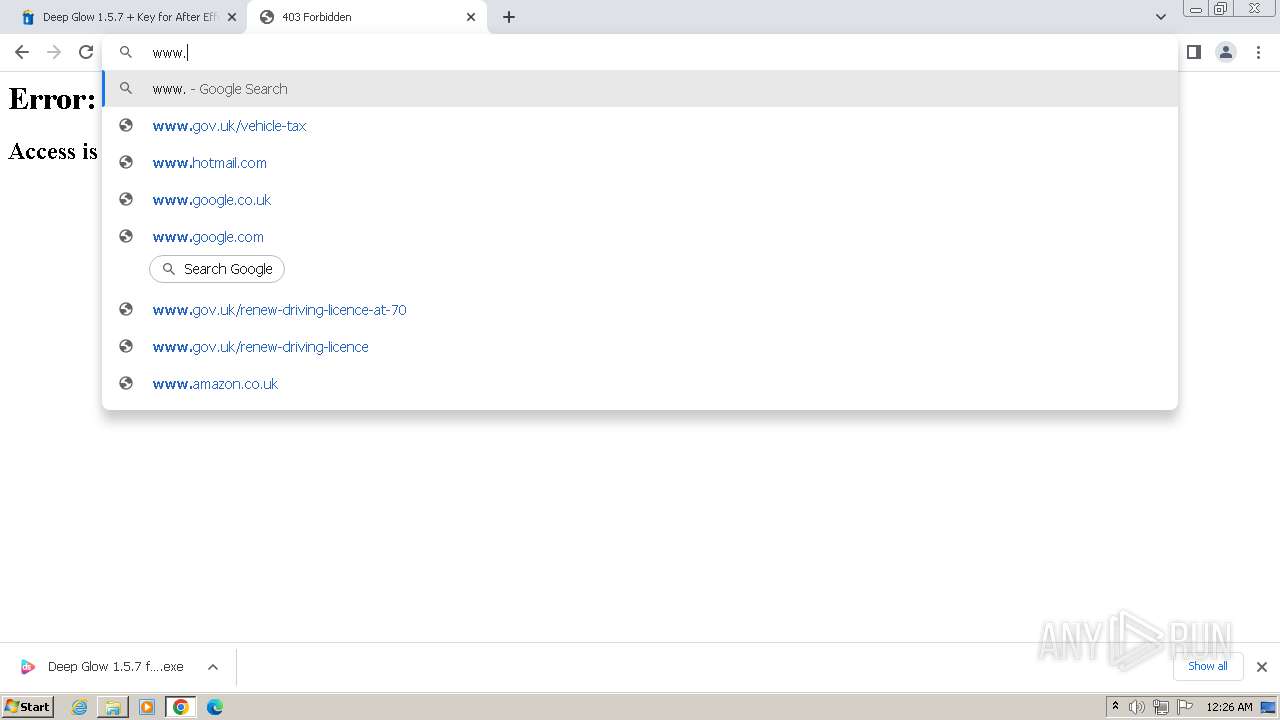Show hidden system tray icons
This screenshot has height=720, width=1280.
pyautogui.click(x=1115, y=707)
